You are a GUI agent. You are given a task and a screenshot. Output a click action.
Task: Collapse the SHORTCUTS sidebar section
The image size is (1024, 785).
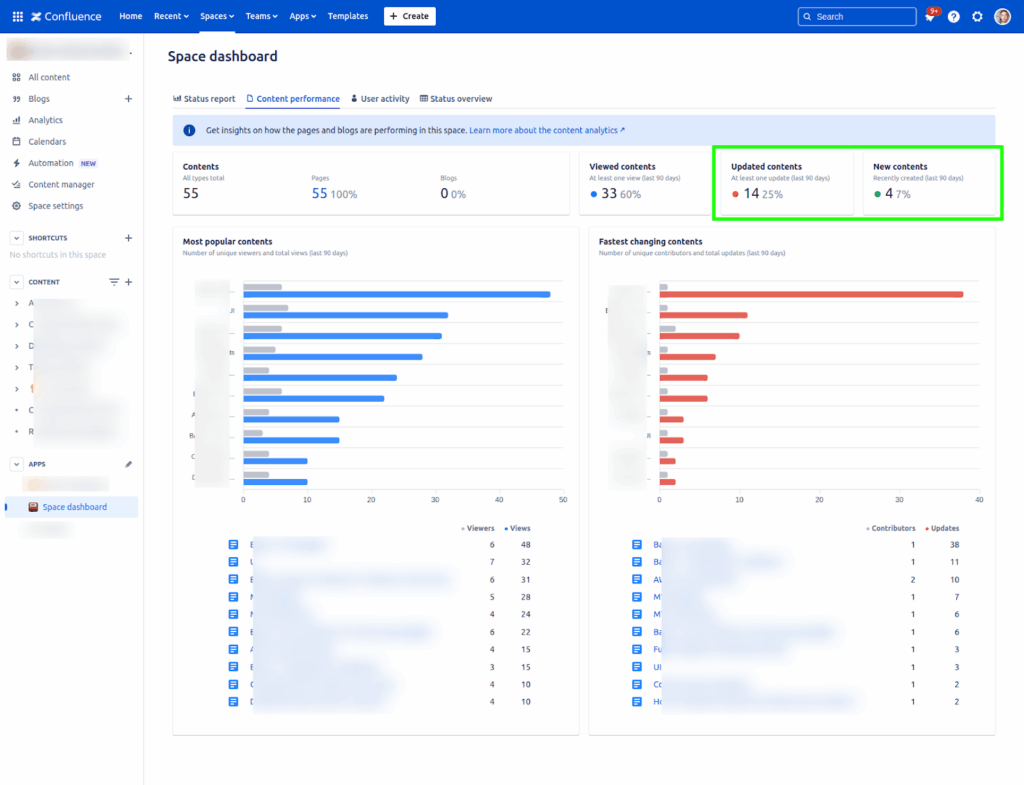click(15, 237)
